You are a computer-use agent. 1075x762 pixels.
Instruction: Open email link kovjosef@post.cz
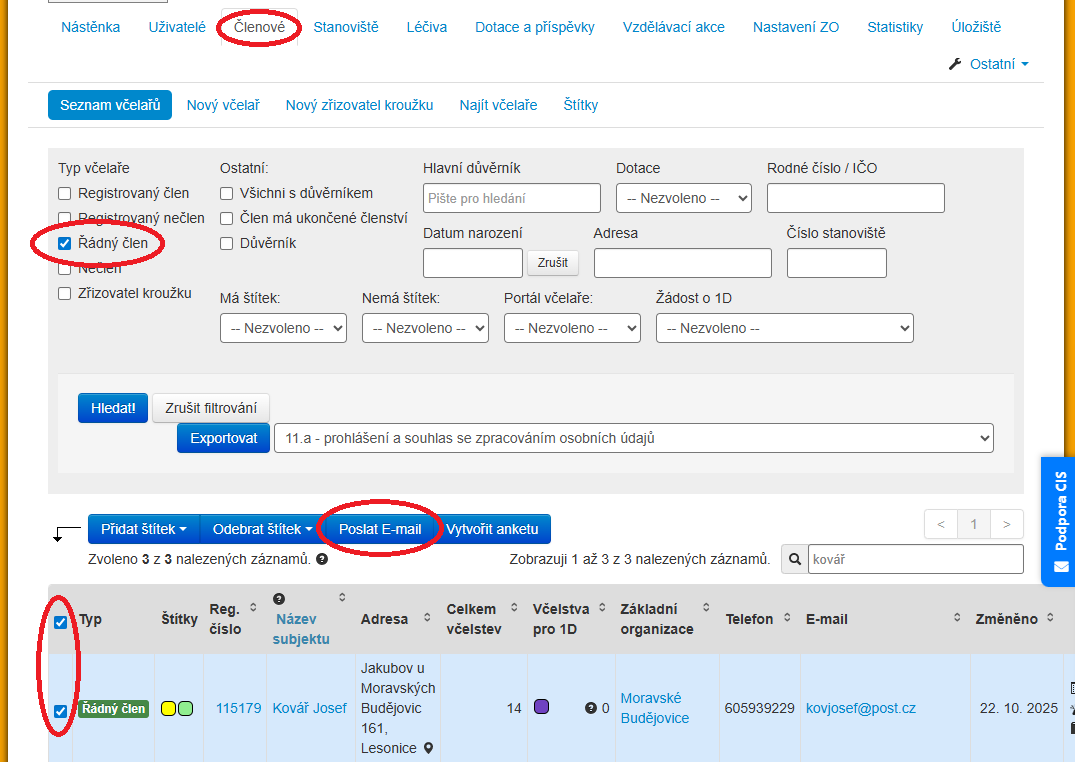point(860,708)
